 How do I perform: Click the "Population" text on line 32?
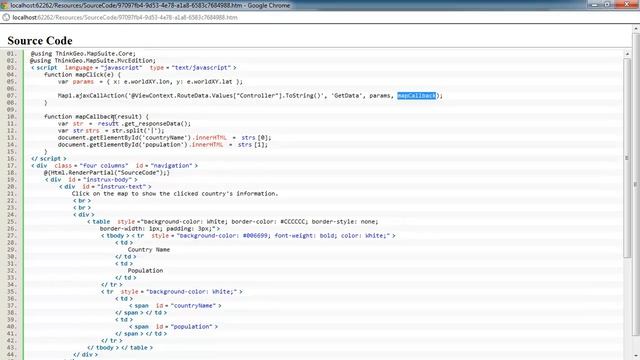(x=145, y=271)
